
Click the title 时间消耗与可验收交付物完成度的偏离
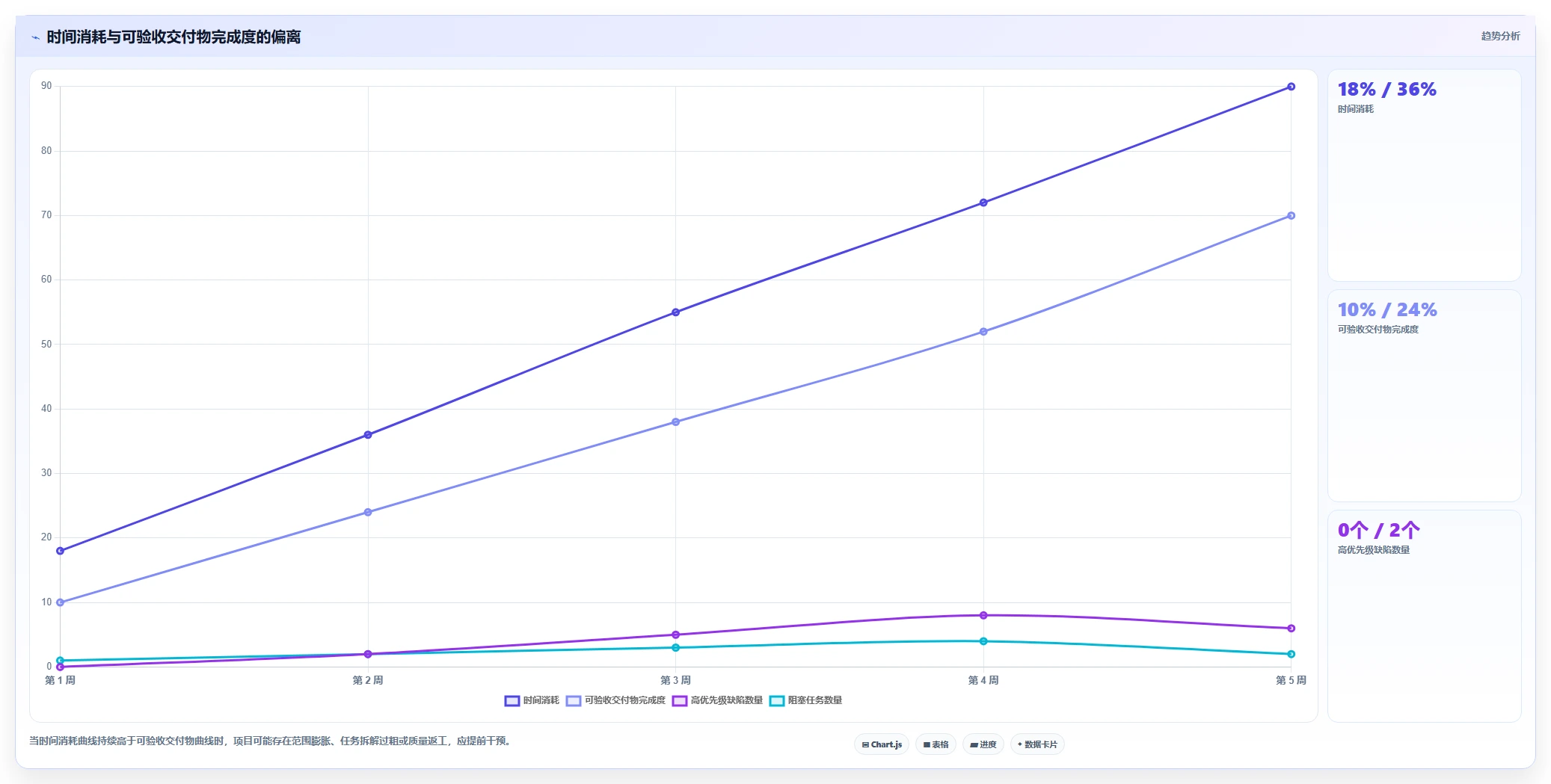pyautogui.click(x=173, y=37)
